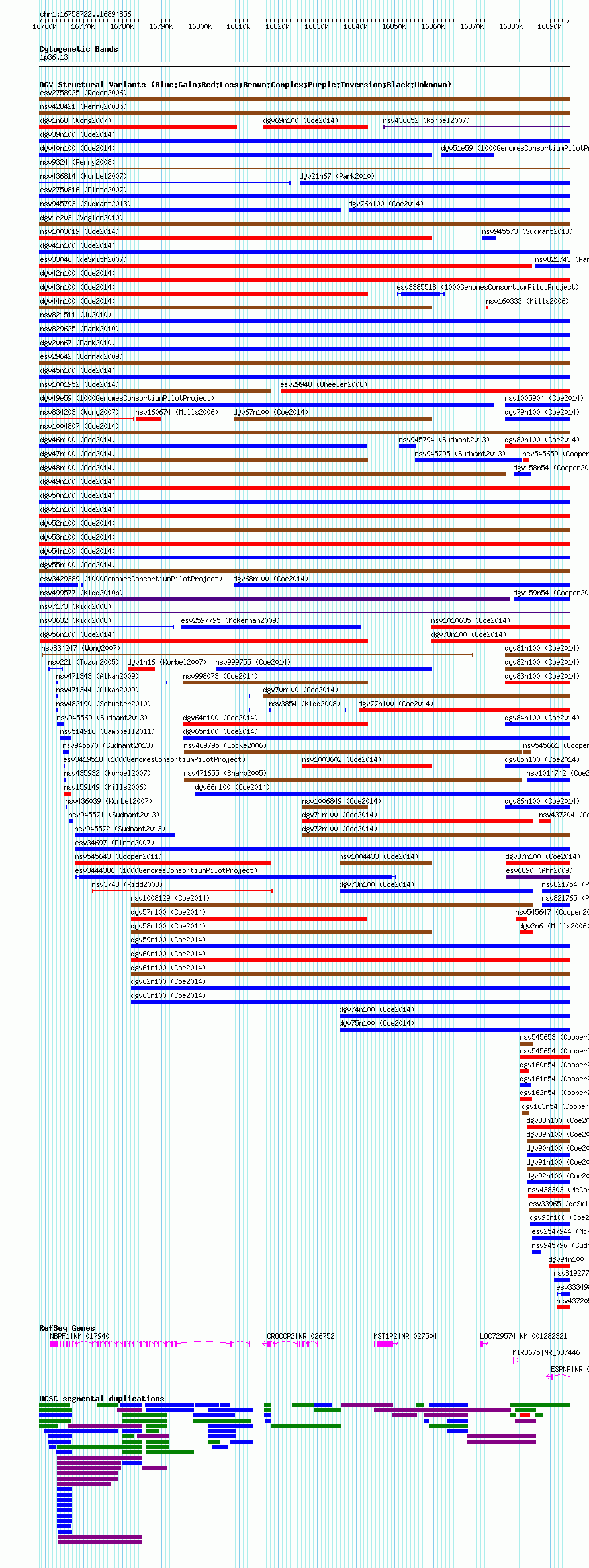Click variant esv3444386 (1000GenomesConsortiumPilotProject)
This screenshot has width=589, height=1568.
(x=166, y=870)
